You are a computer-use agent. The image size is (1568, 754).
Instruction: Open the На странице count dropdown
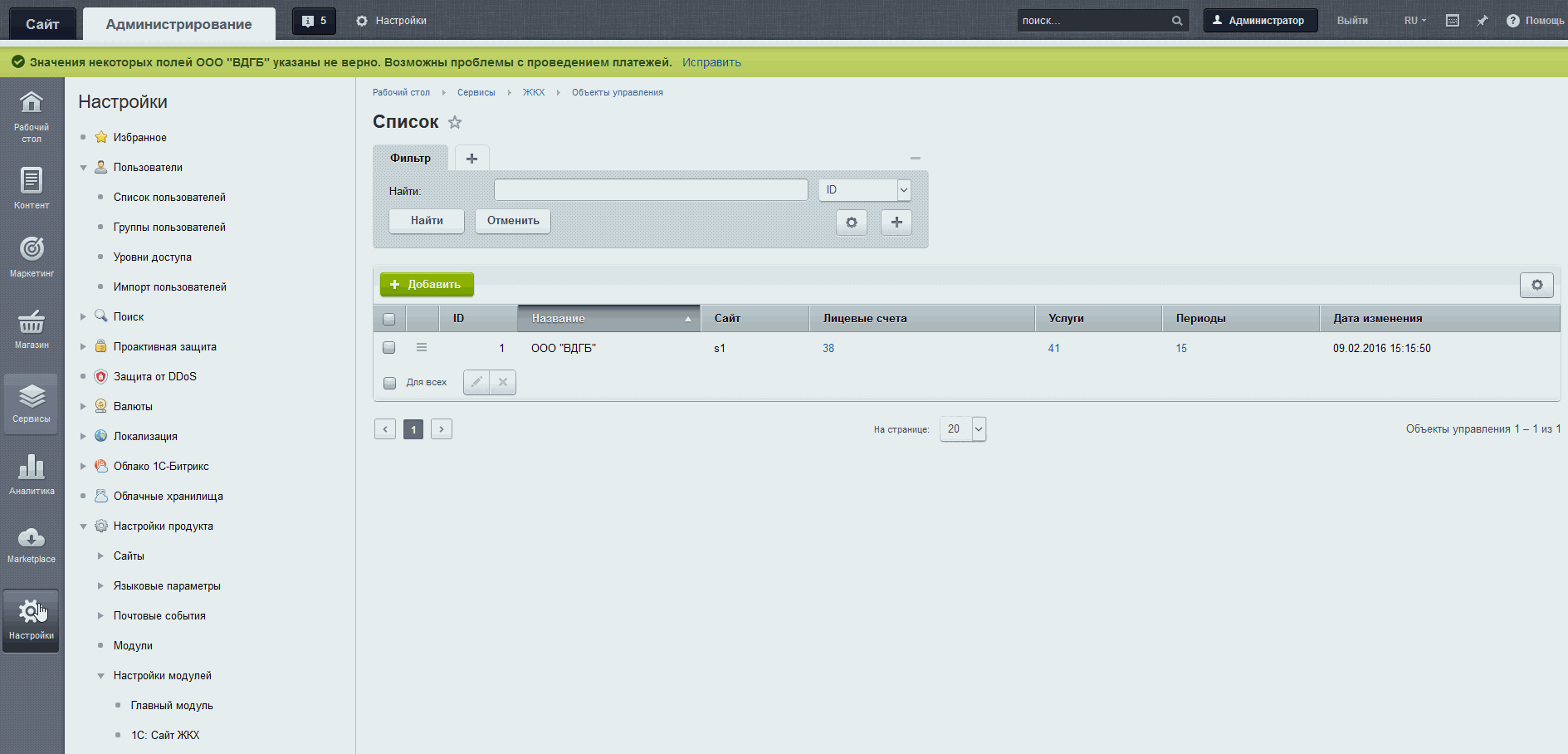tap(963, 429)
